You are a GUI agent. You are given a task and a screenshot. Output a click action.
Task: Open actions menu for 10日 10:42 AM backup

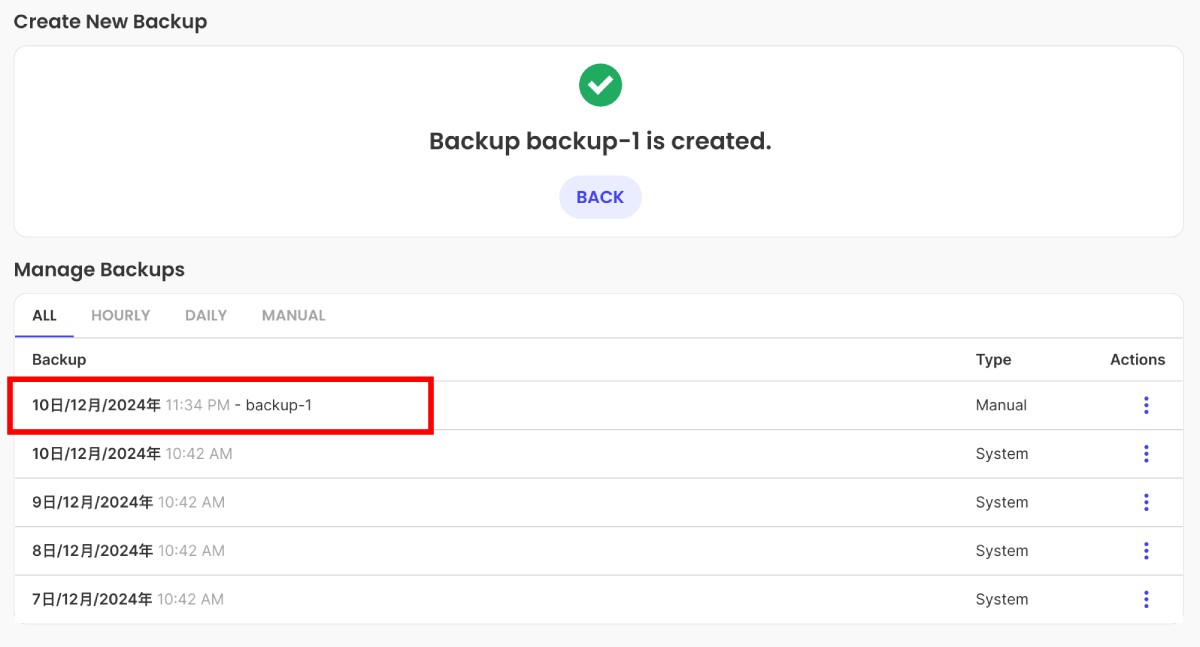(1146, 454)
